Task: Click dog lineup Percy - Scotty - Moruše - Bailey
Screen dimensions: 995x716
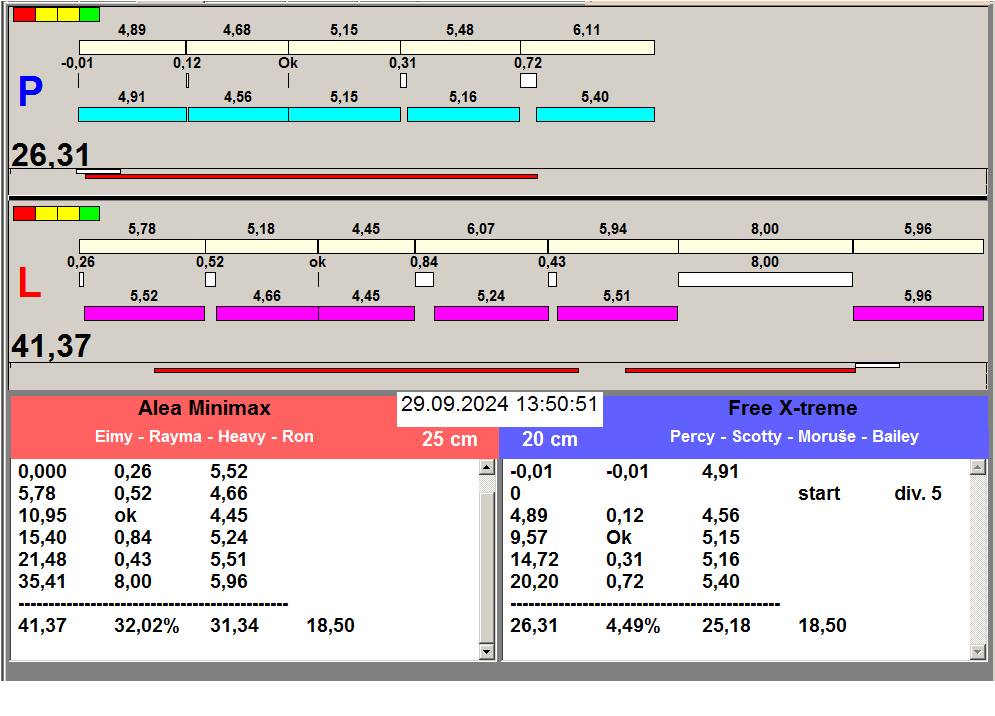Action: tap(794, 437)
